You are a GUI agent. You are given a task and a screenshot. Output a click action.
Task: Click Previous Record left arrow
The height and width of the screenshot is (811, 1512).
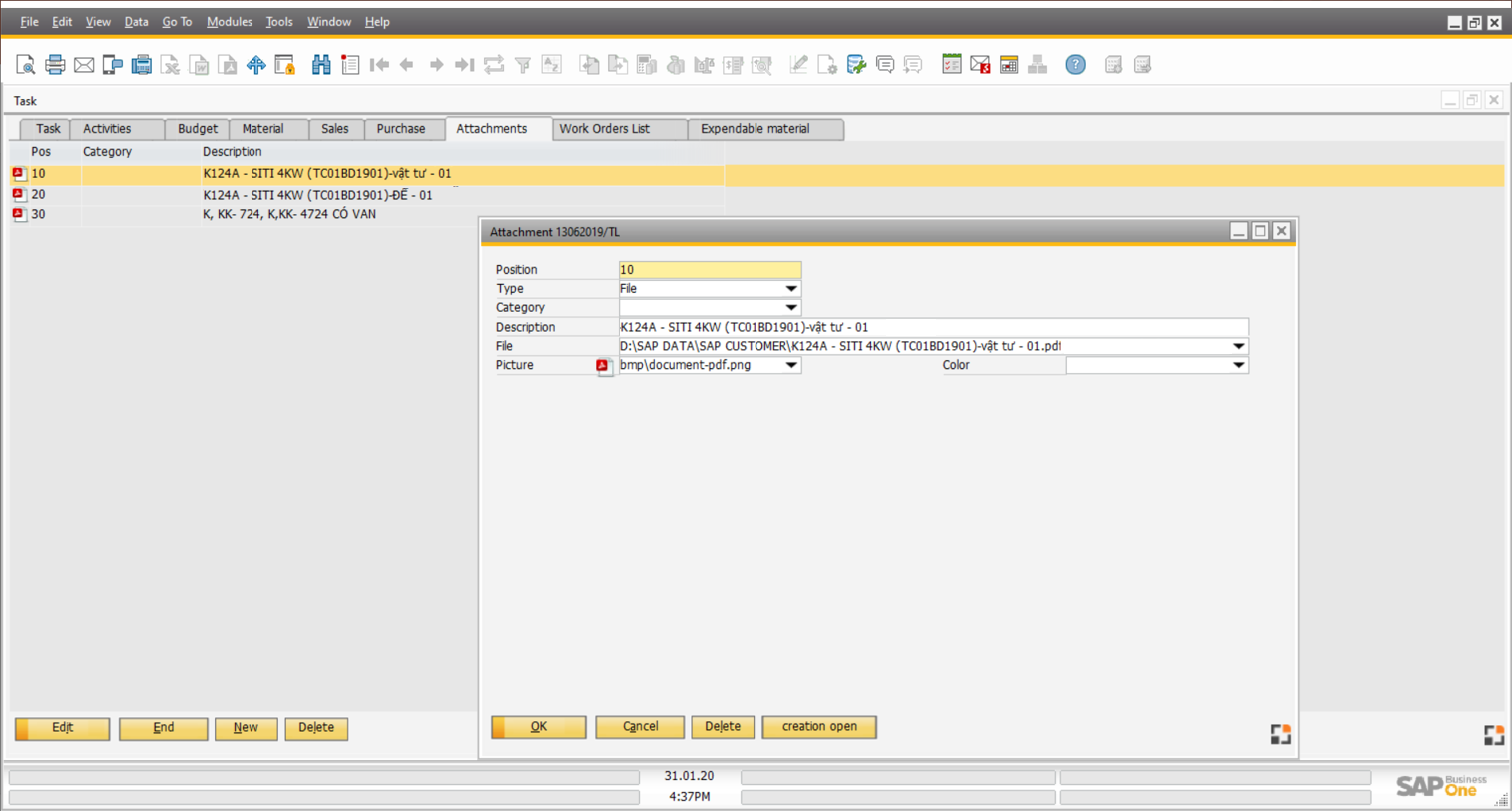(407, 65)
